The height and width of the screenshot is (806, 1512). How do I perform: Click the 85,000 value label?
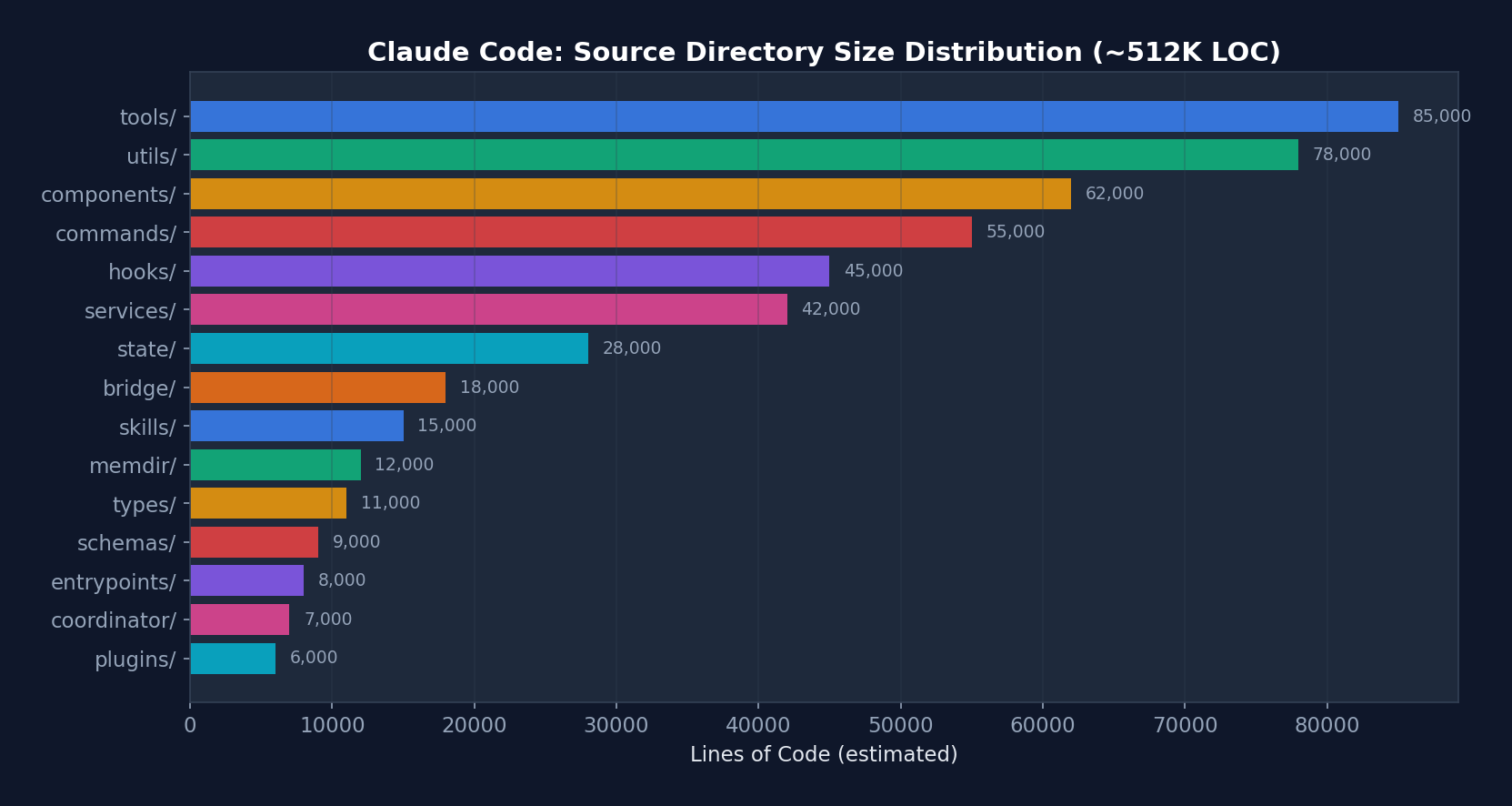click(1441, 116)
